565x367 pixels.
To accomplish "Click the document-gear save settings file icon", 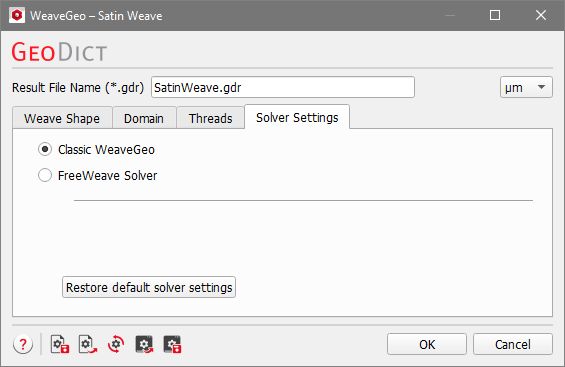I will tap(59, 344).
